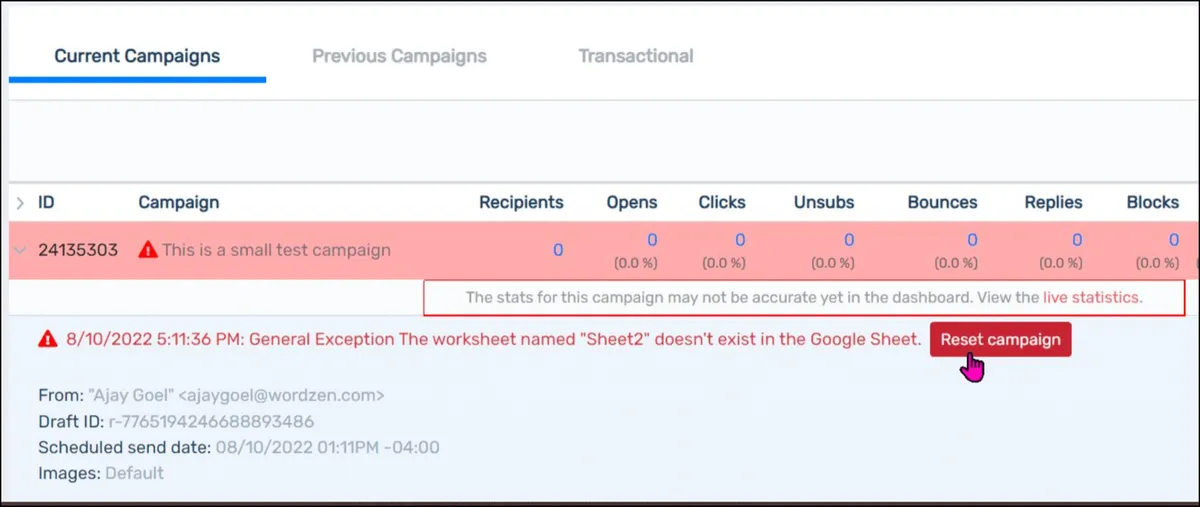
Task: Click the Clicks count value
Action: tap(740, 240)
